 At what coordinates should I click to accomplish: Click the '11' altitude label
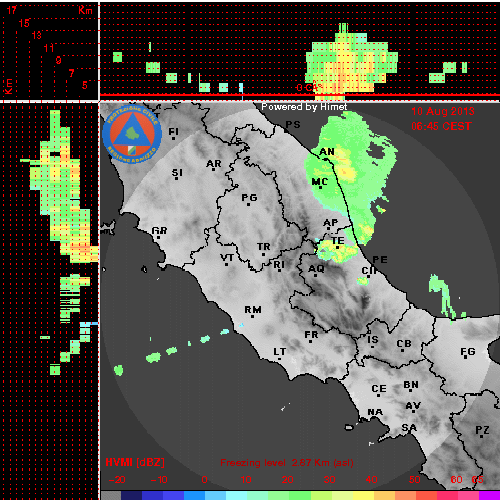(x=49, y=48)
